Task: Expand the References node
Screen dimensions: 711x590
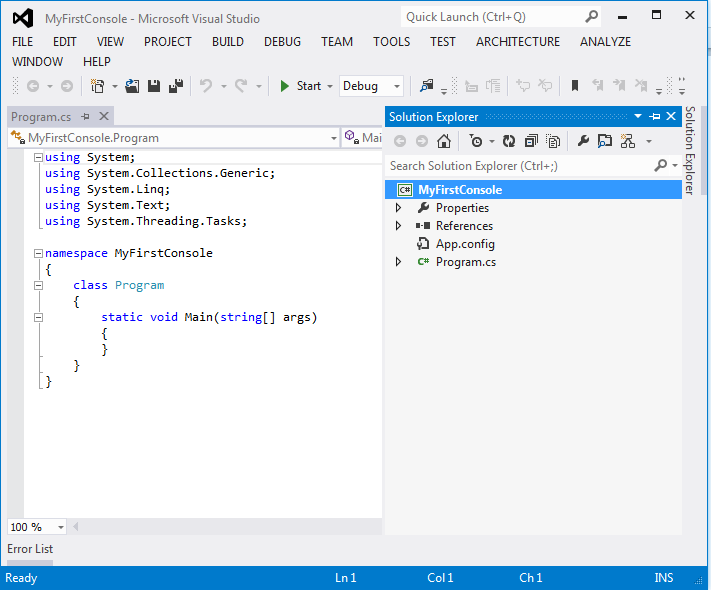Action: point(398,225)
